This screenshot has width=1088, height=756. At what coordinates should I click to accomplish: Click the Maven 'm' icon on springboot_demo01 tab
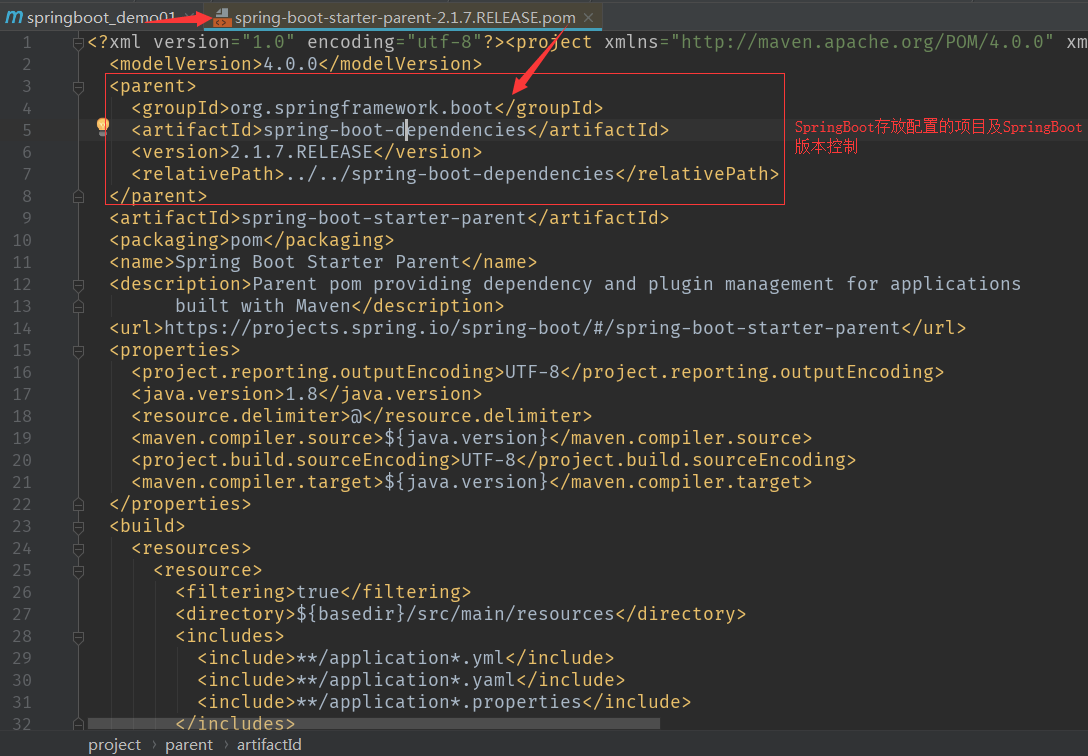(x=14, y=17)
